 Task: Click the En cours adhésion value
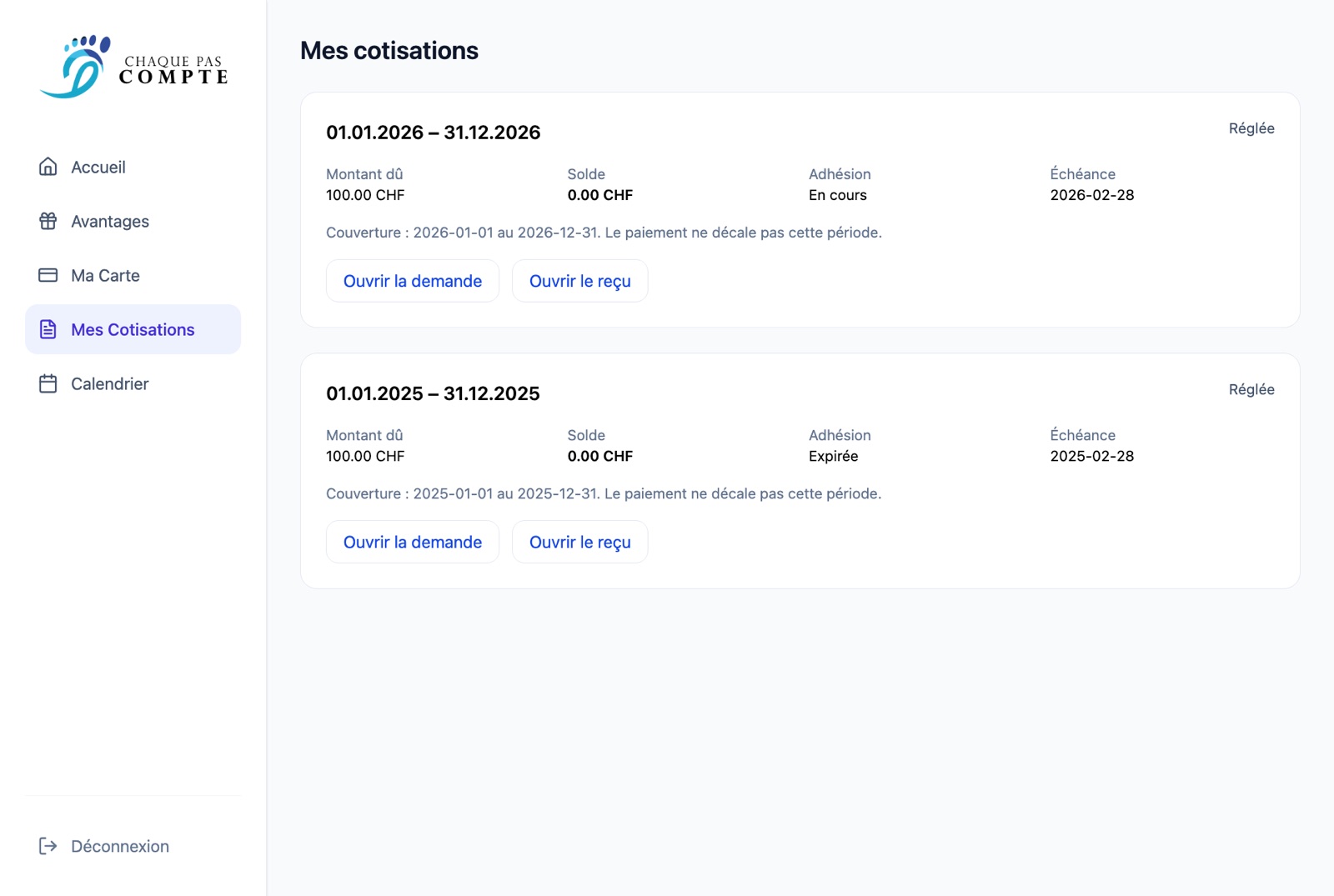[838, 195]
